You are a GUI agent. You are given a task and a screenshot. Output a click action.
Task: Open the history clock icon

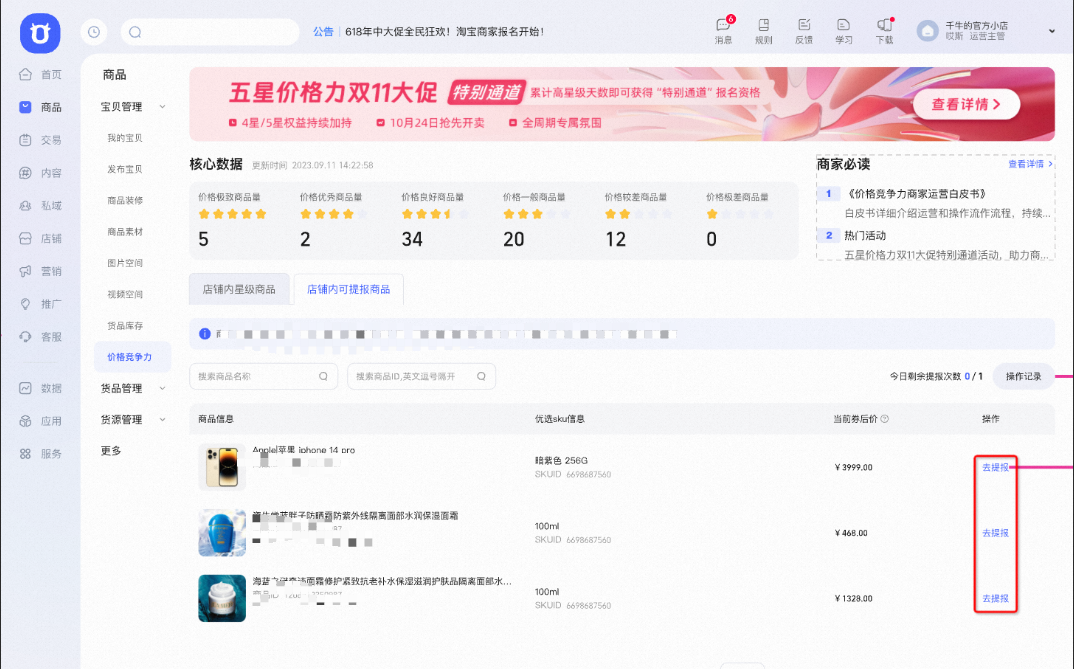pyautogui.click(x=94, y=32)
